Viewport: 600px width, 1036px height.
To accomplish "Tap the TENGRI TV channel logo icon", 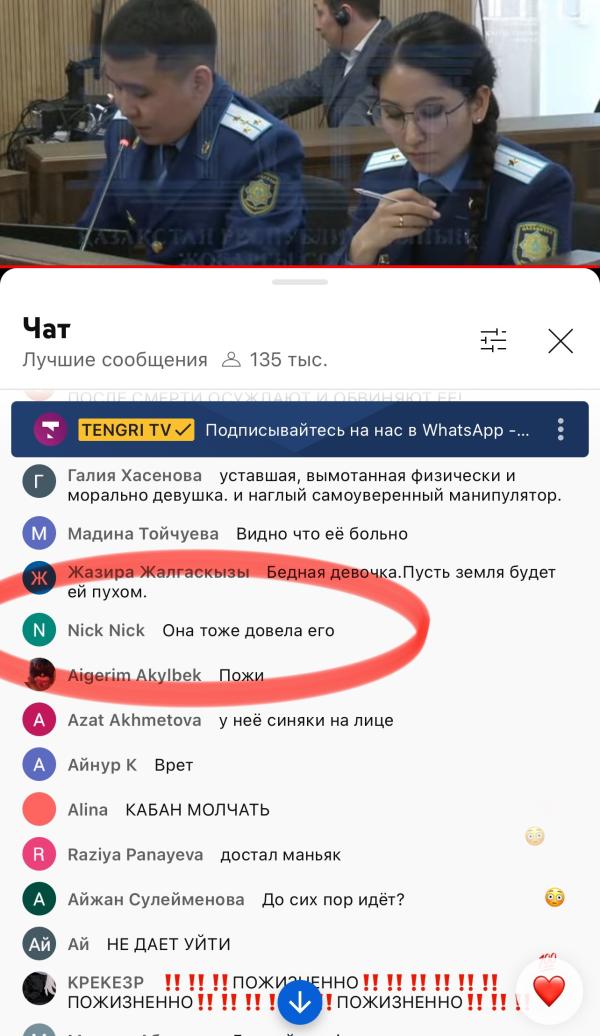I will click(50, 430).
